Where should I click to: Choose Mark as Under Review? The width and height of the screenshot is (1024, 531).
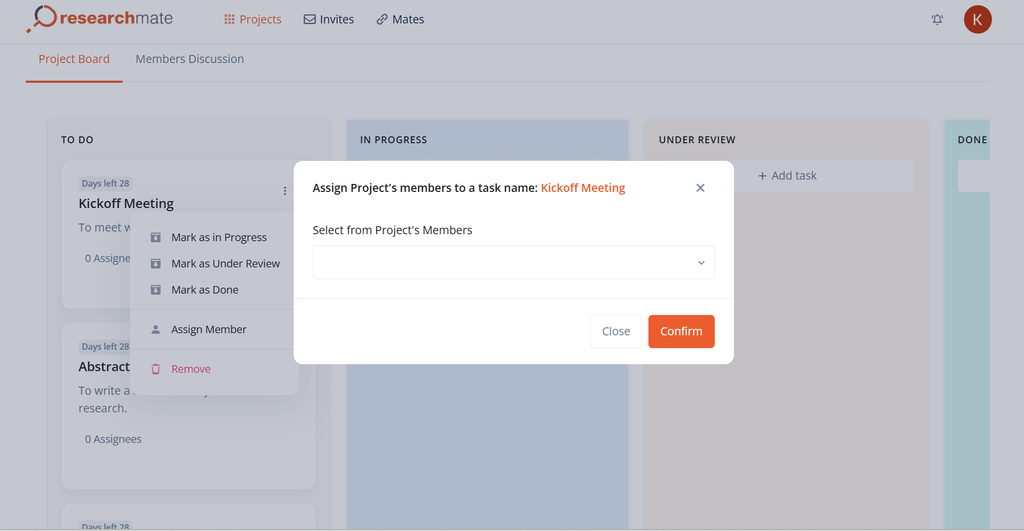(x=214, y=263)
